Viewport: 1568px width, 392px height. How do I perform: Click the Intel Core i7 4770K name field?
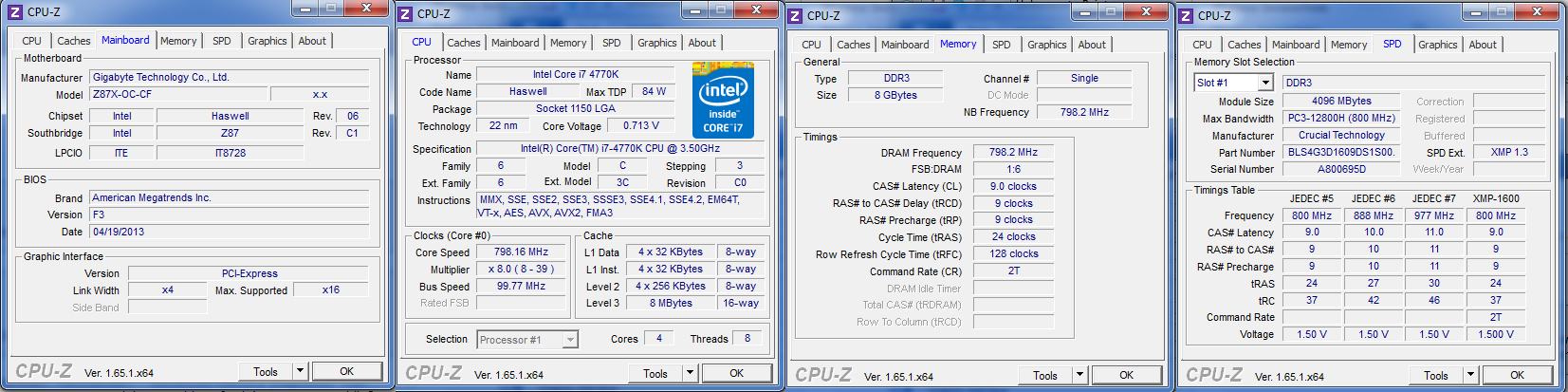tap(575, 74)
